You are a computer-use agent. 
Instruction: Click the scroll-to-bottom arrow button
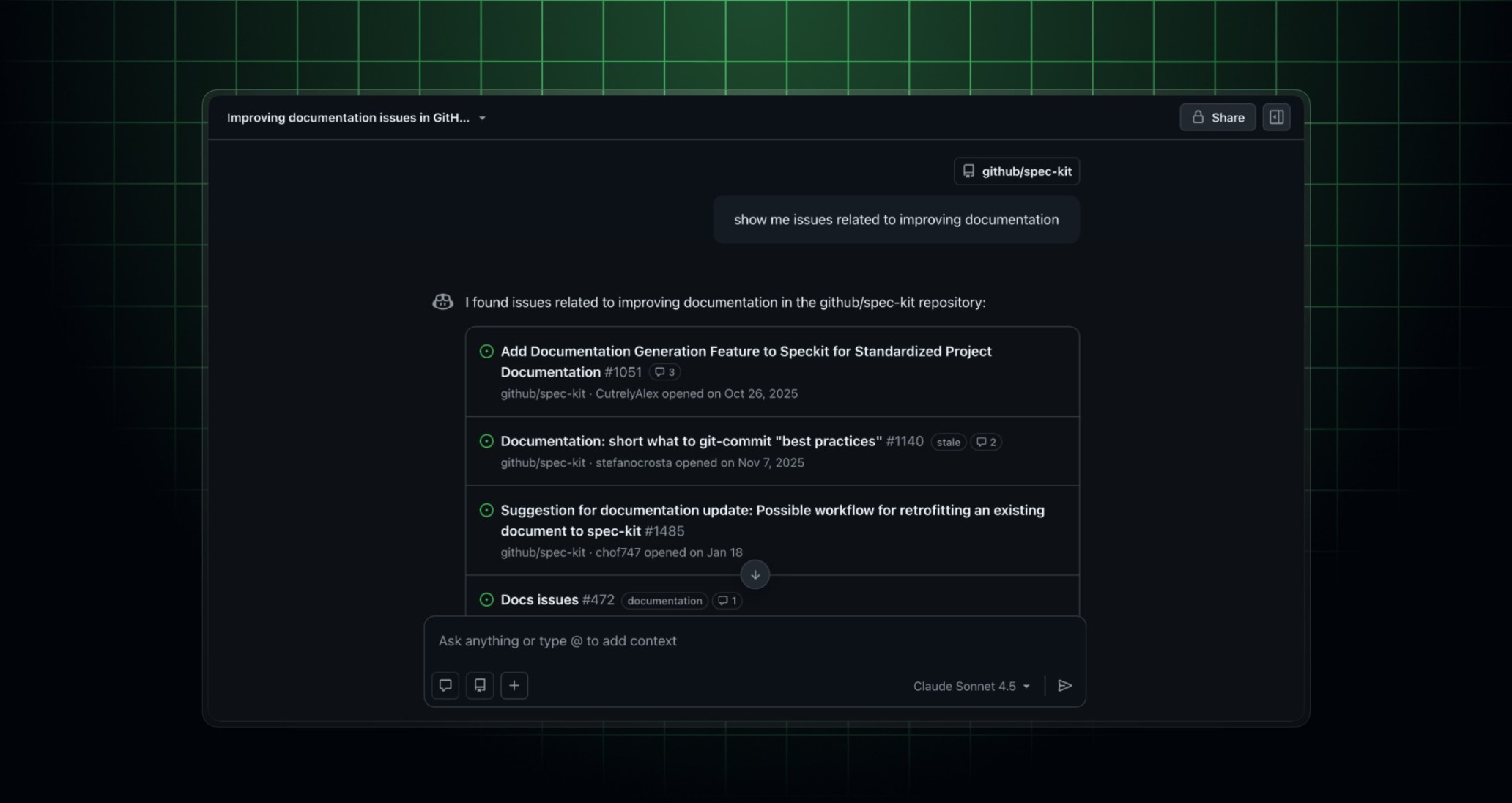[x=755, y=574]
